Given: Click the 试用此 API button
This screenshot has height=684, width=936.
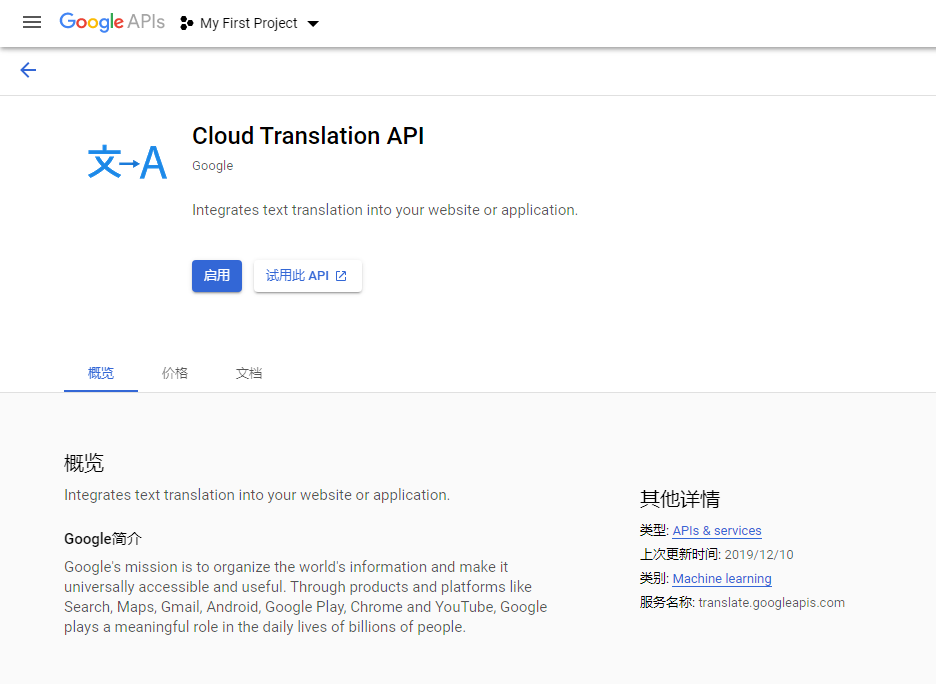Looking at the screenshot, I should (307, 276).
